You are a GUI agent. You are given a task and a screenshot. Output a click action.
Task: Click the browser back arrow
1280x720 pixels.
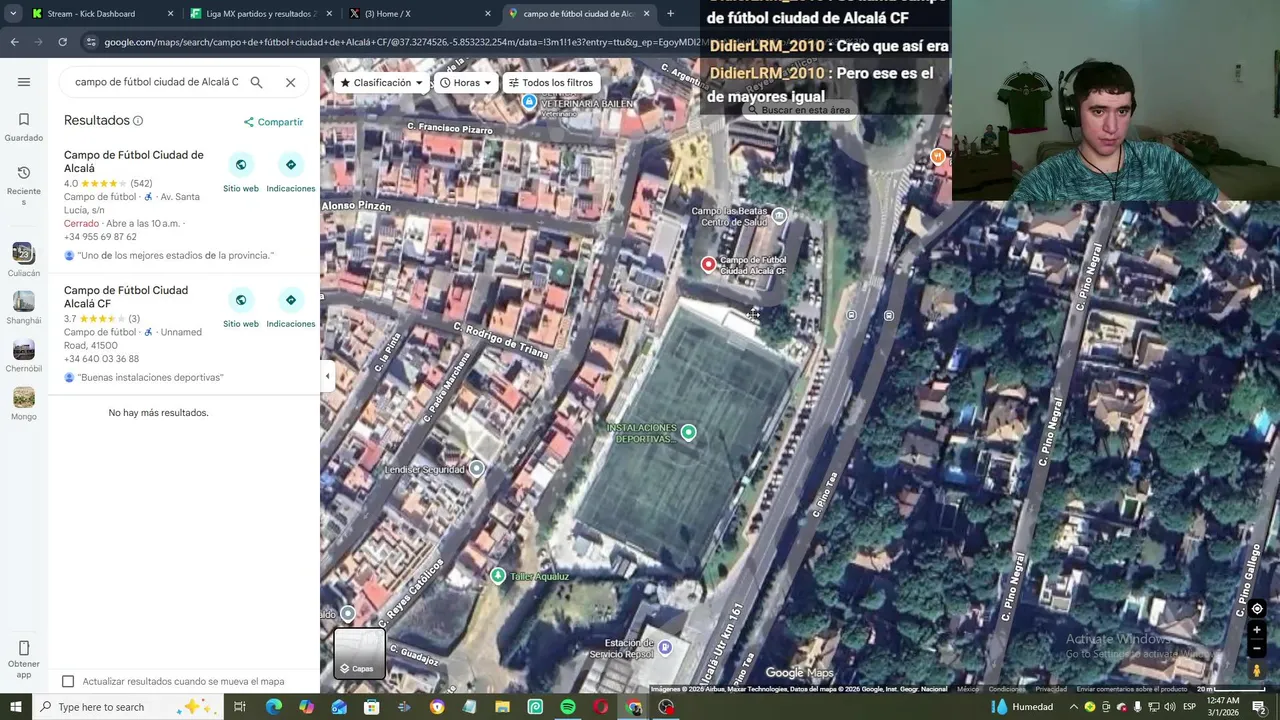[x=14, y=42]
